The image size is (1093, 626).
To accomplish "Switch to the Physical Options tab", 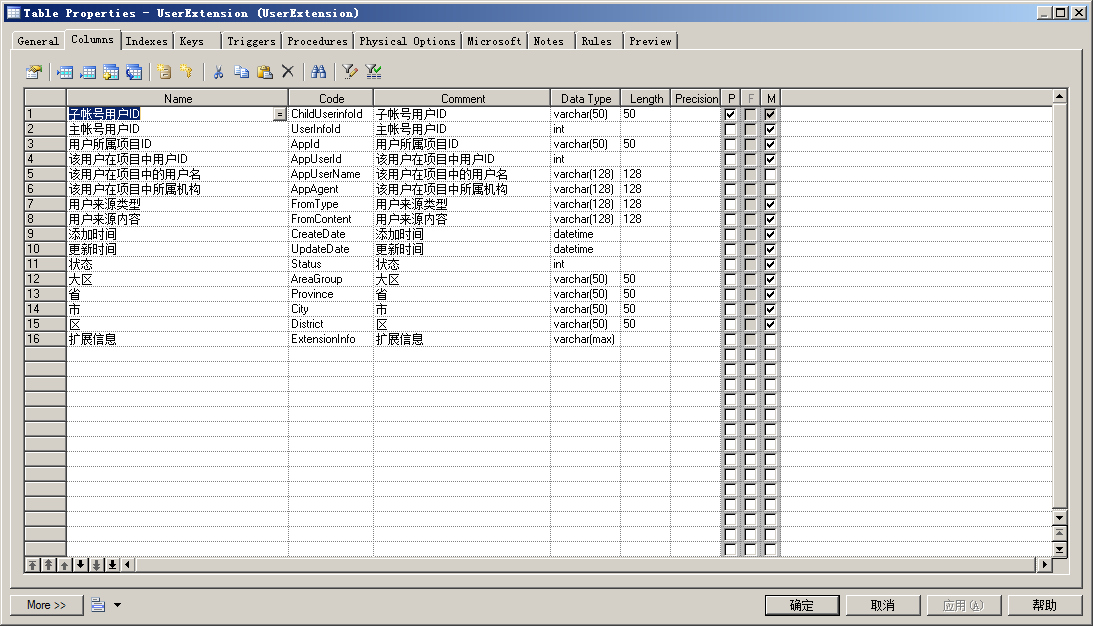I will coord(407,41).
